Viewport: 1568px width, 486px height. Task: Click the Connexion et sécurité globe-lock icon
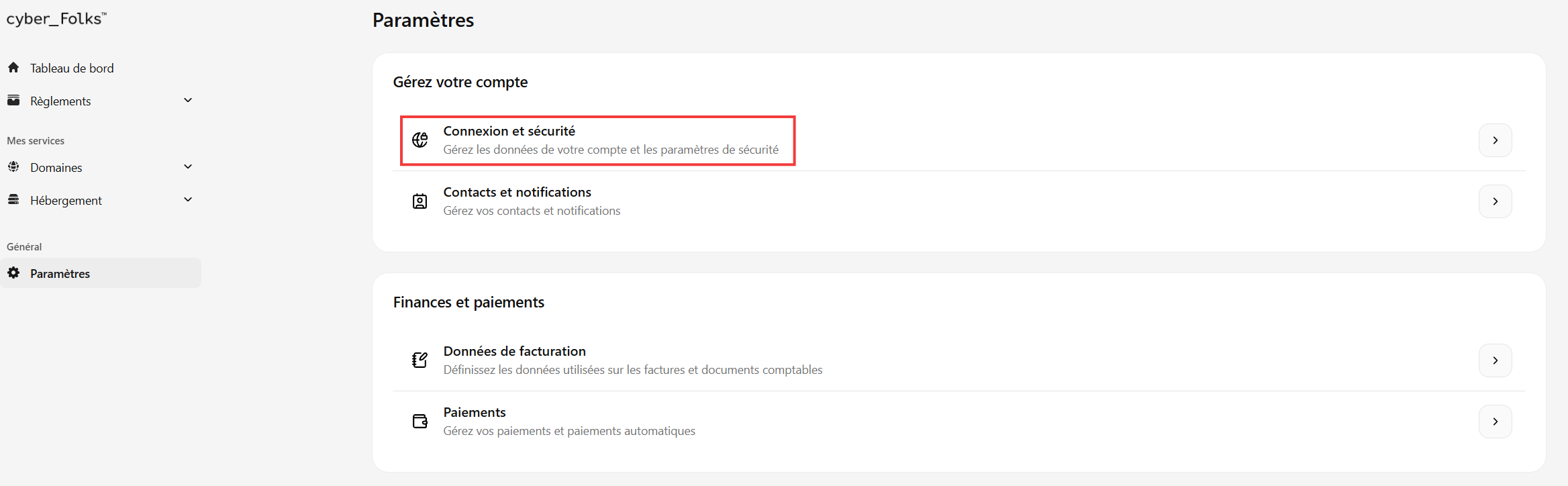click(420, 140)
